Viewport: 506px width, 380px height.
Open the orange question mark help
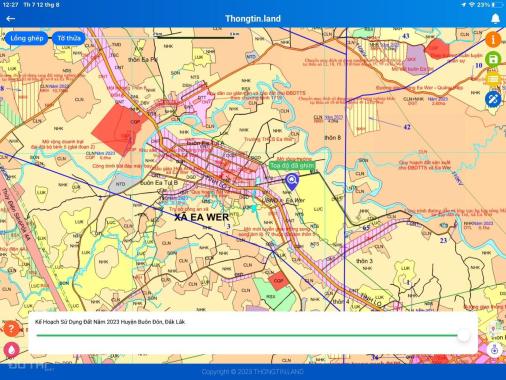click(x=11, y=329)
